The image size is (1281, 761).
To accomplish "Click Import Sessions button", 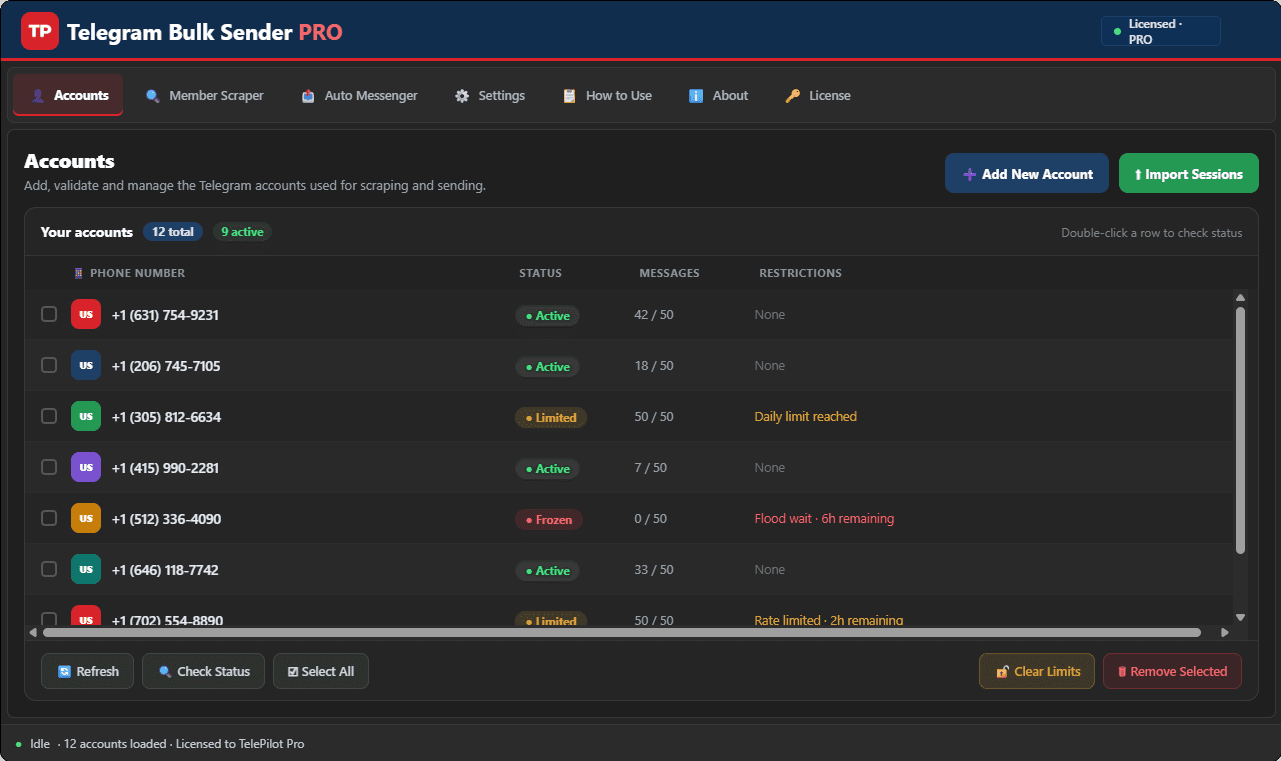I will [x=1189, y=174].
